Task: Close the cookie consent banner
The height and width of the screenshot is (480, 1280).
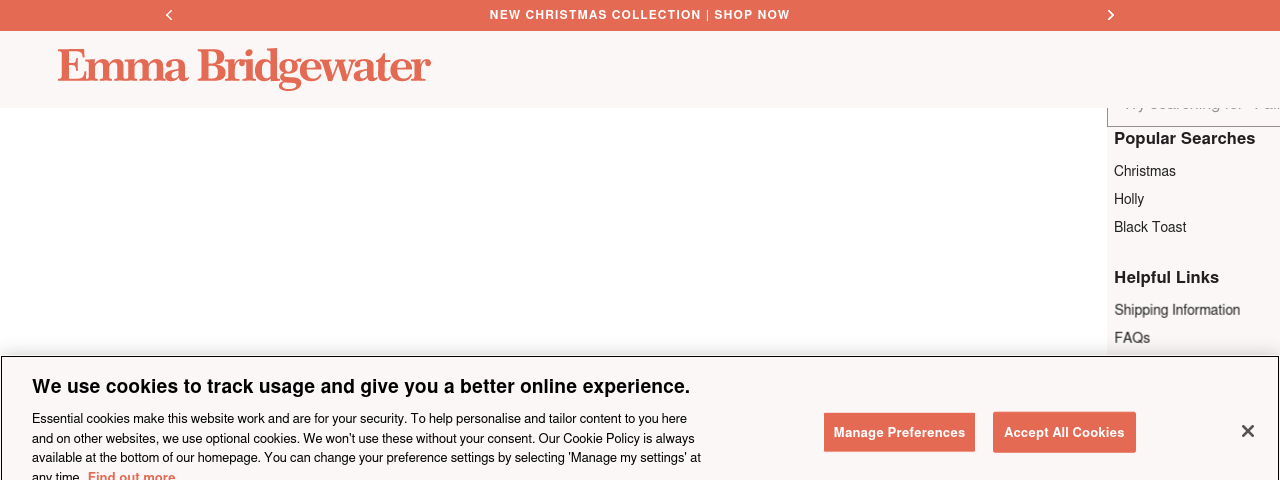Action: point(1247,431)
